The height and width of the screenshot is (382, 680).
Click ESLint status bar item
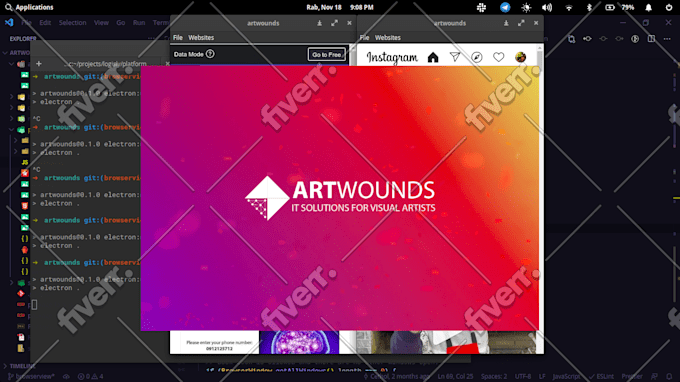[x=601, y=376]
